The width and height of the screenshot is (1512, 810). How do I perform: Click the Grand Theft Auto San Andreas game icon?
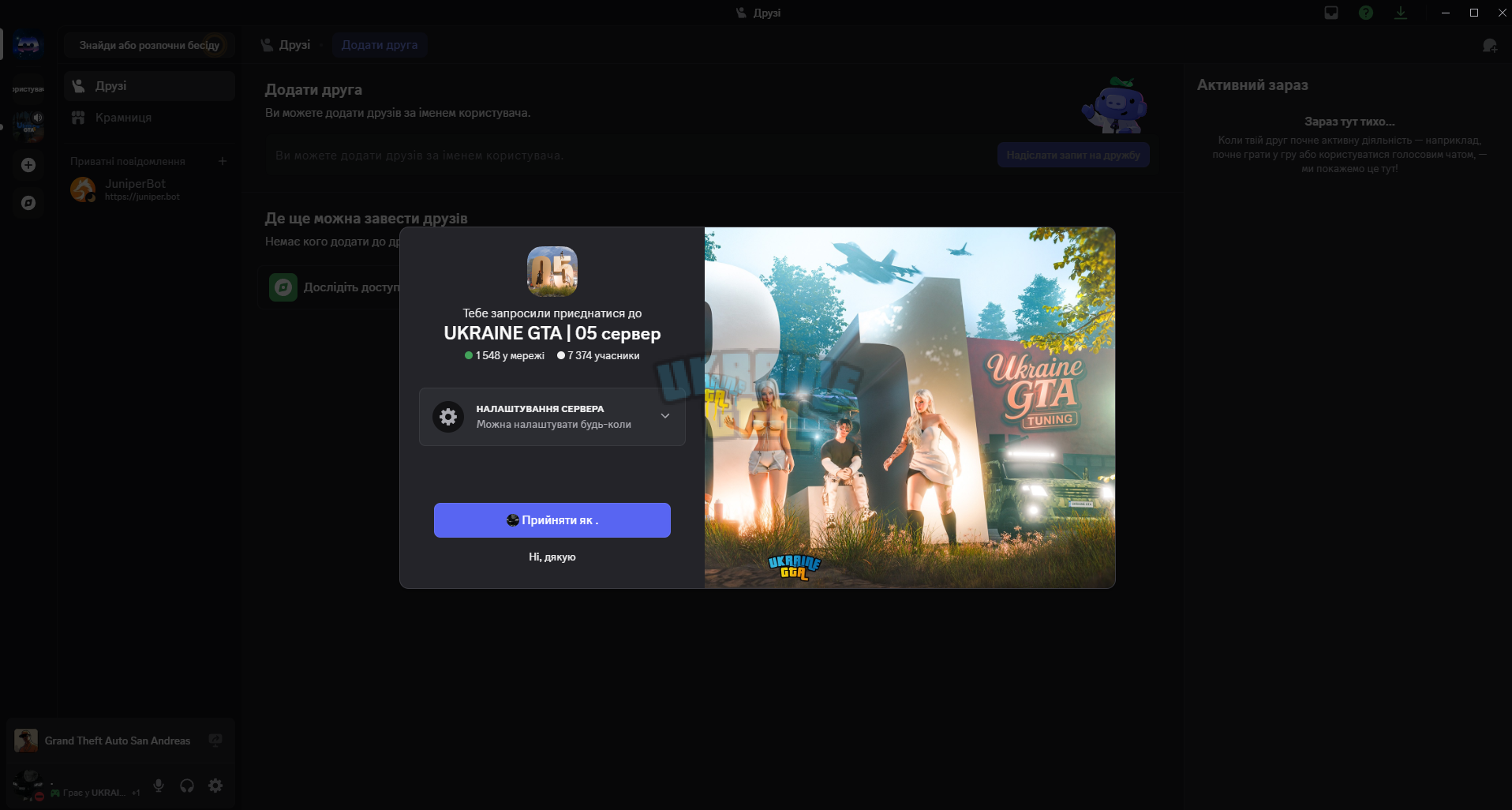26,741
